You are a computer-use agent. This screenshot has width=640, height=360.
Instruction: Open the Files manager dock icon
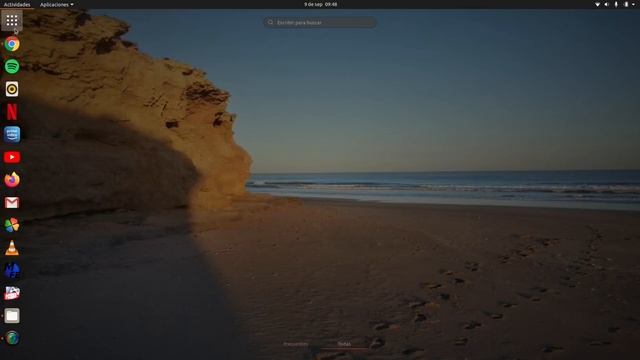click(x=12, y=316)
